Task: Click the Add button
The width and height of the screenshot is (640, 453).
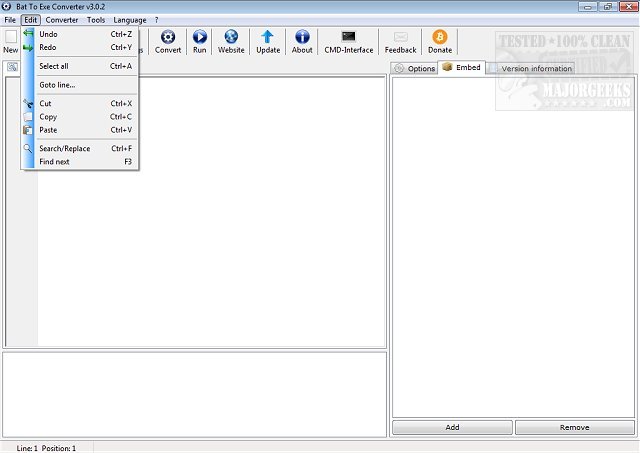Action: (452, 427)
